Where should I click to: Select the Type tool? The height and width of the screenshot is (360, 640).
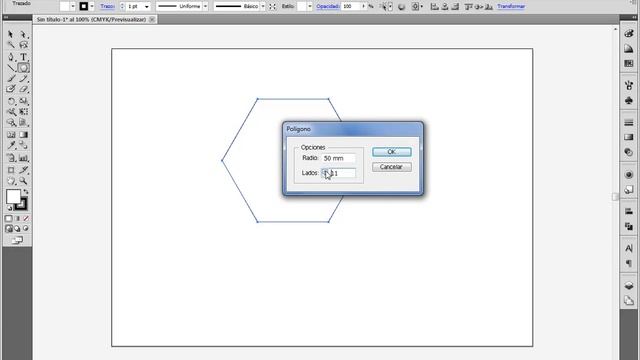[23, 57]
